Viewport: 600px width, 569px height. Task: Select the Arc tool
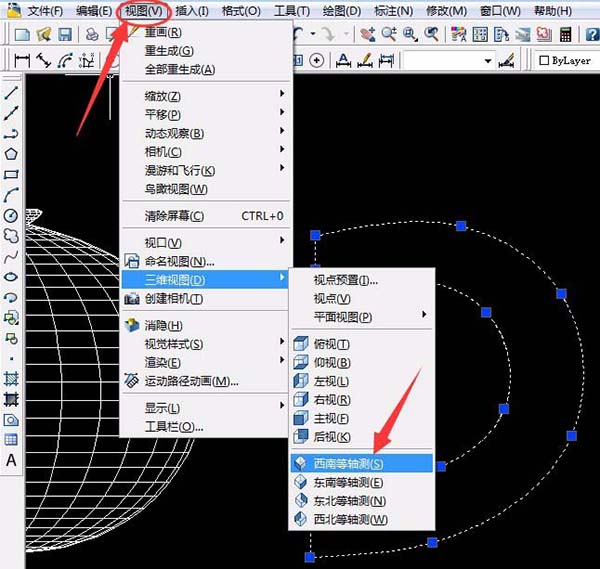click(11, 195)
